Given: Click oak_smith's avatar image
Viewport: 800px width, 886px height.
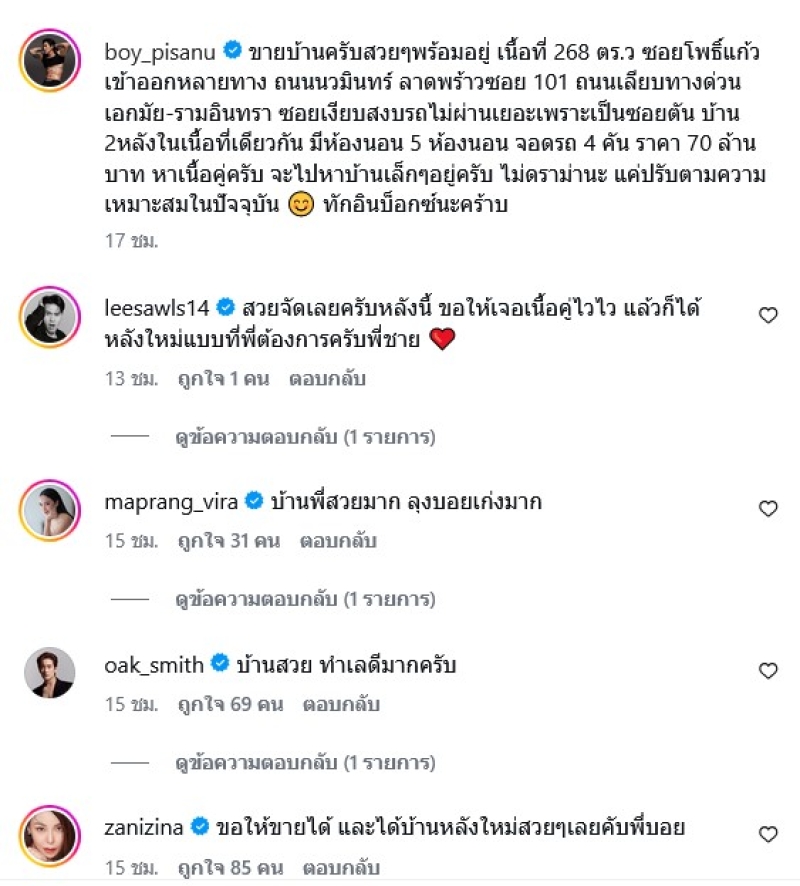Looking at the screenshot, I should (x=49, y=674).
